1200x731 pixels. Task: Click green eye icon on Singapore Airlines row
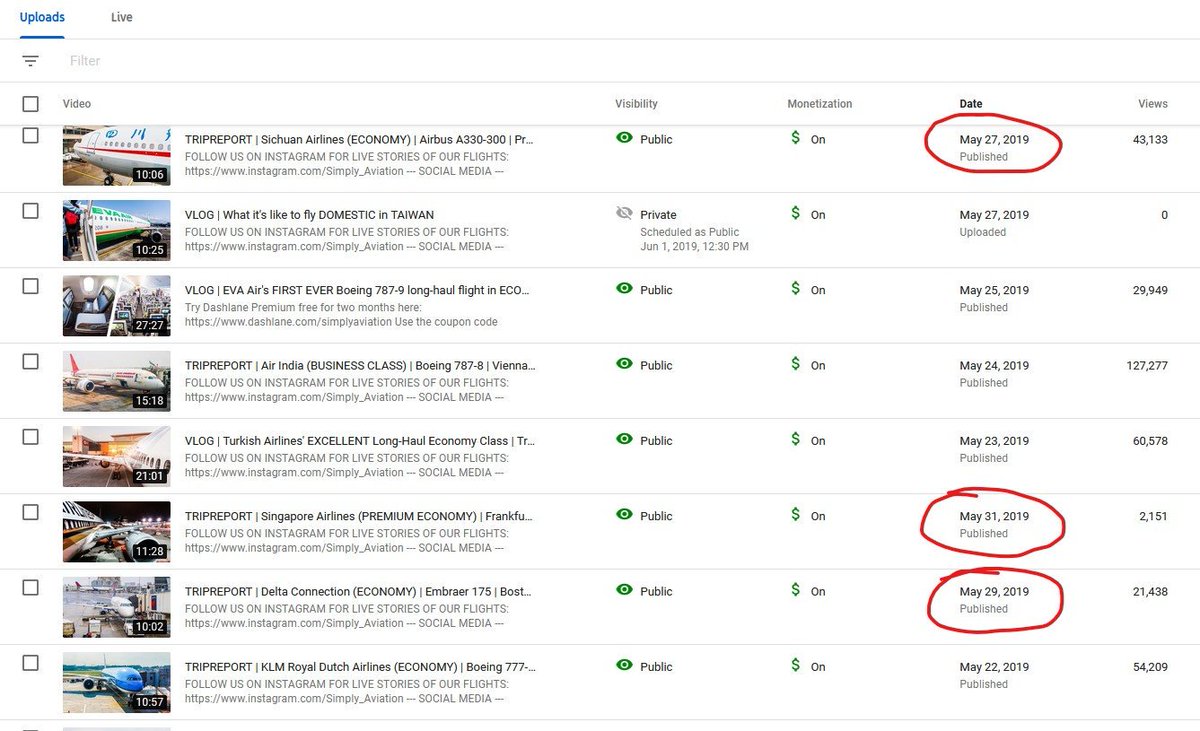(x=625, y=514)
